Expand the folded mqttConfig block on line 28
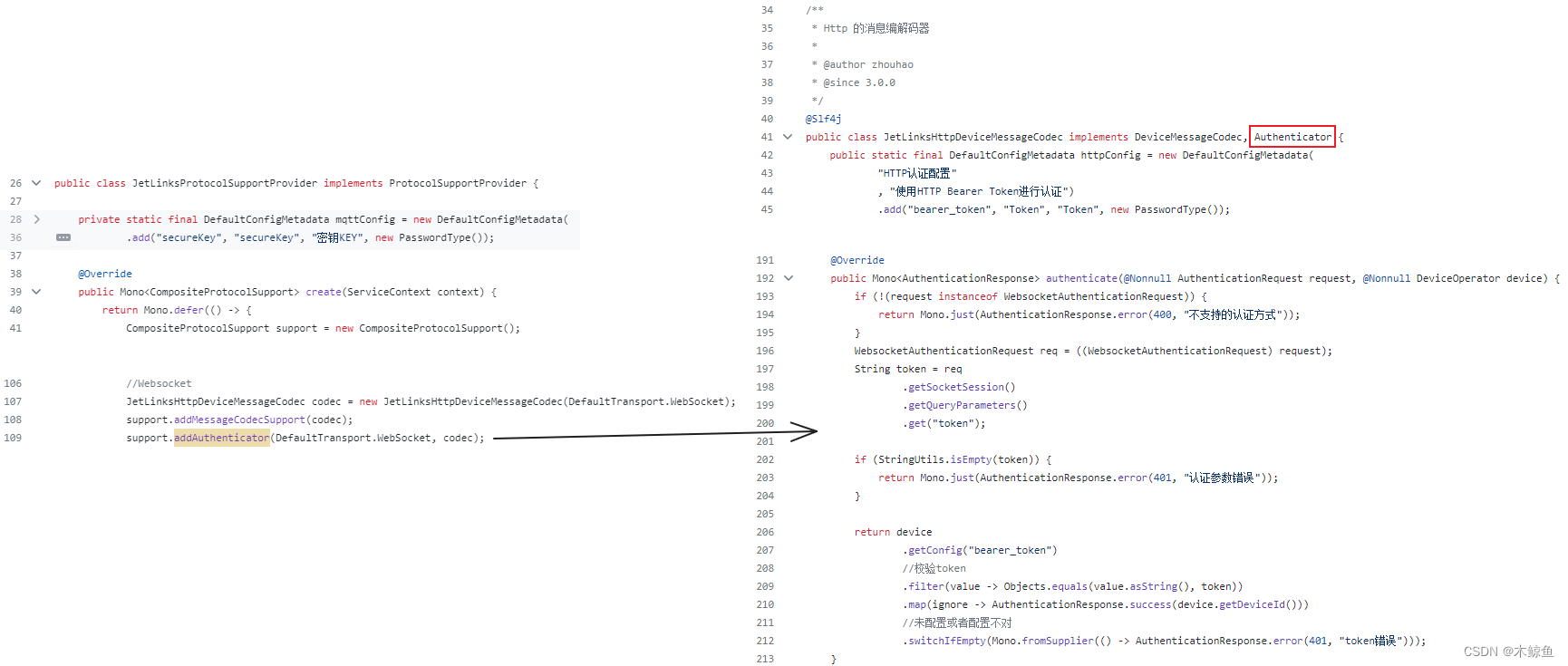Viewport: 1568px width, 666px height. pyautogui.click(x=36, y=219)
